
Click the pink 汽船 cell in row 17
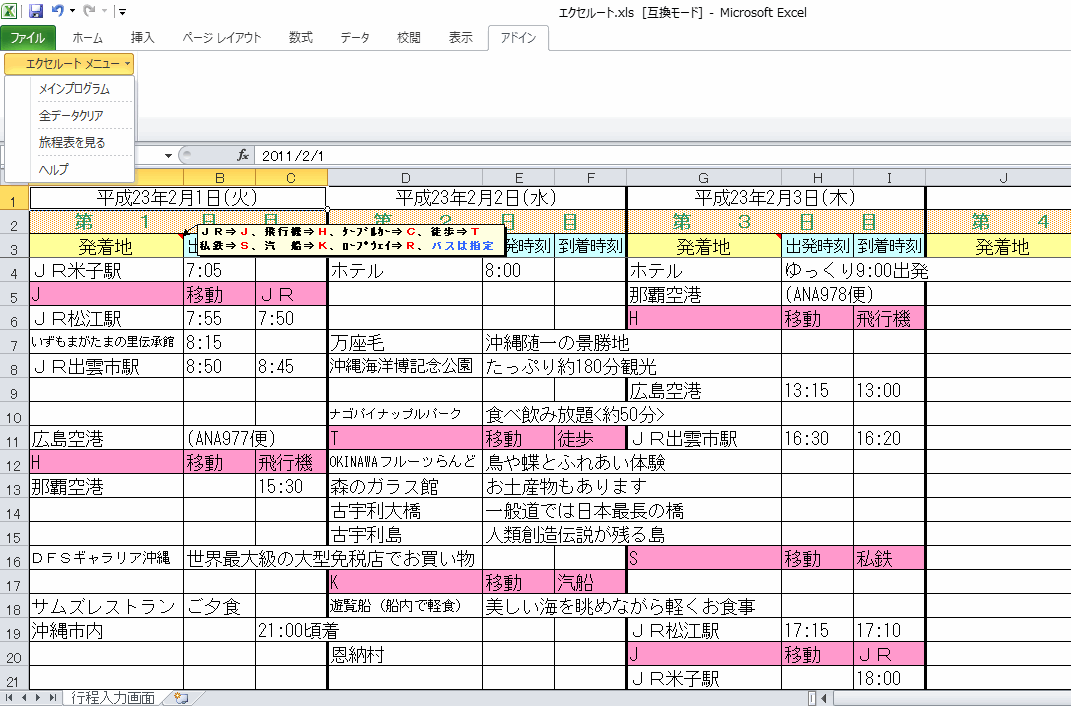[590, 582]
